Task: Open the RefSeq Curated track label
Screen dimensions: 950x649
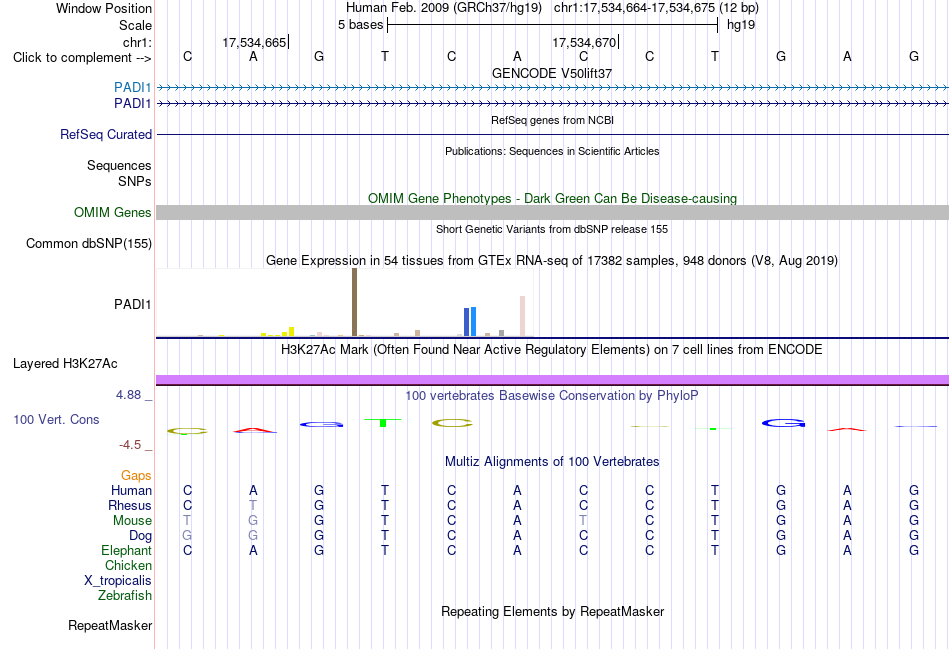Action: pos(106,135)
